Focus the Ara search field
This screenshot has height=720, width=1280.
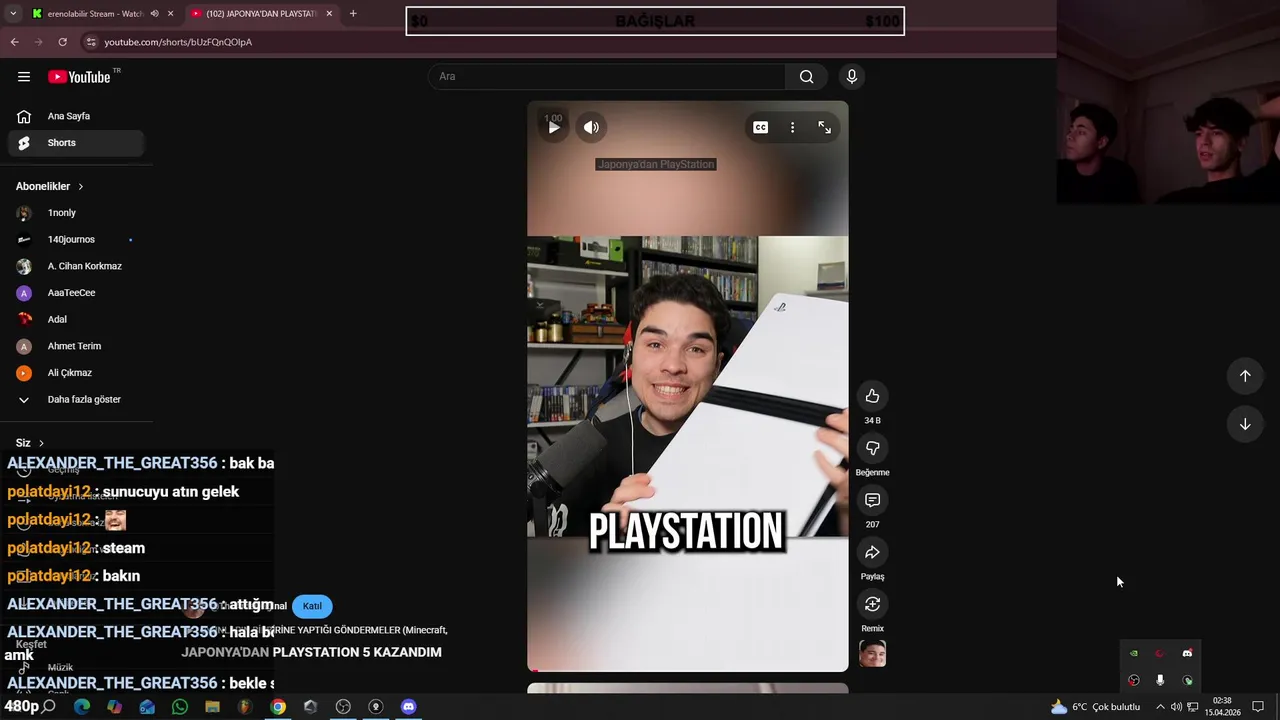607,77
